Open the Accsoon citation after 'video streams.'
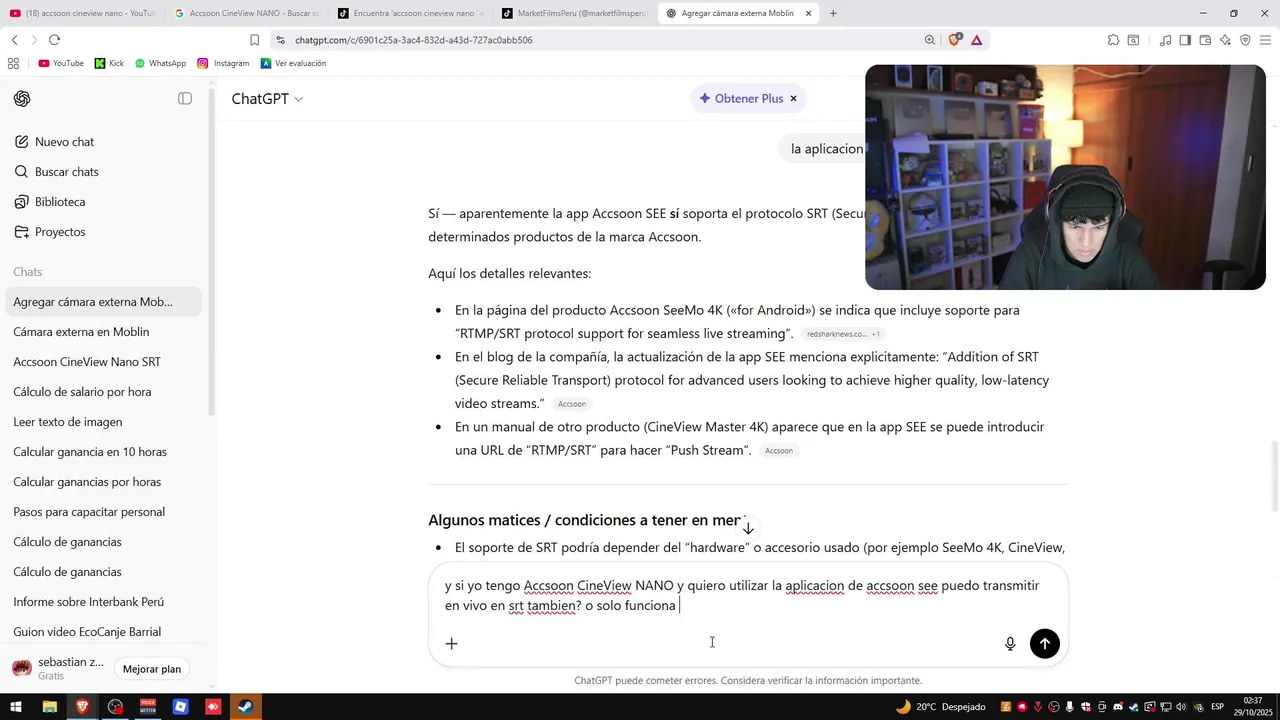1280x720 pixels. click(x=572, y=404)
